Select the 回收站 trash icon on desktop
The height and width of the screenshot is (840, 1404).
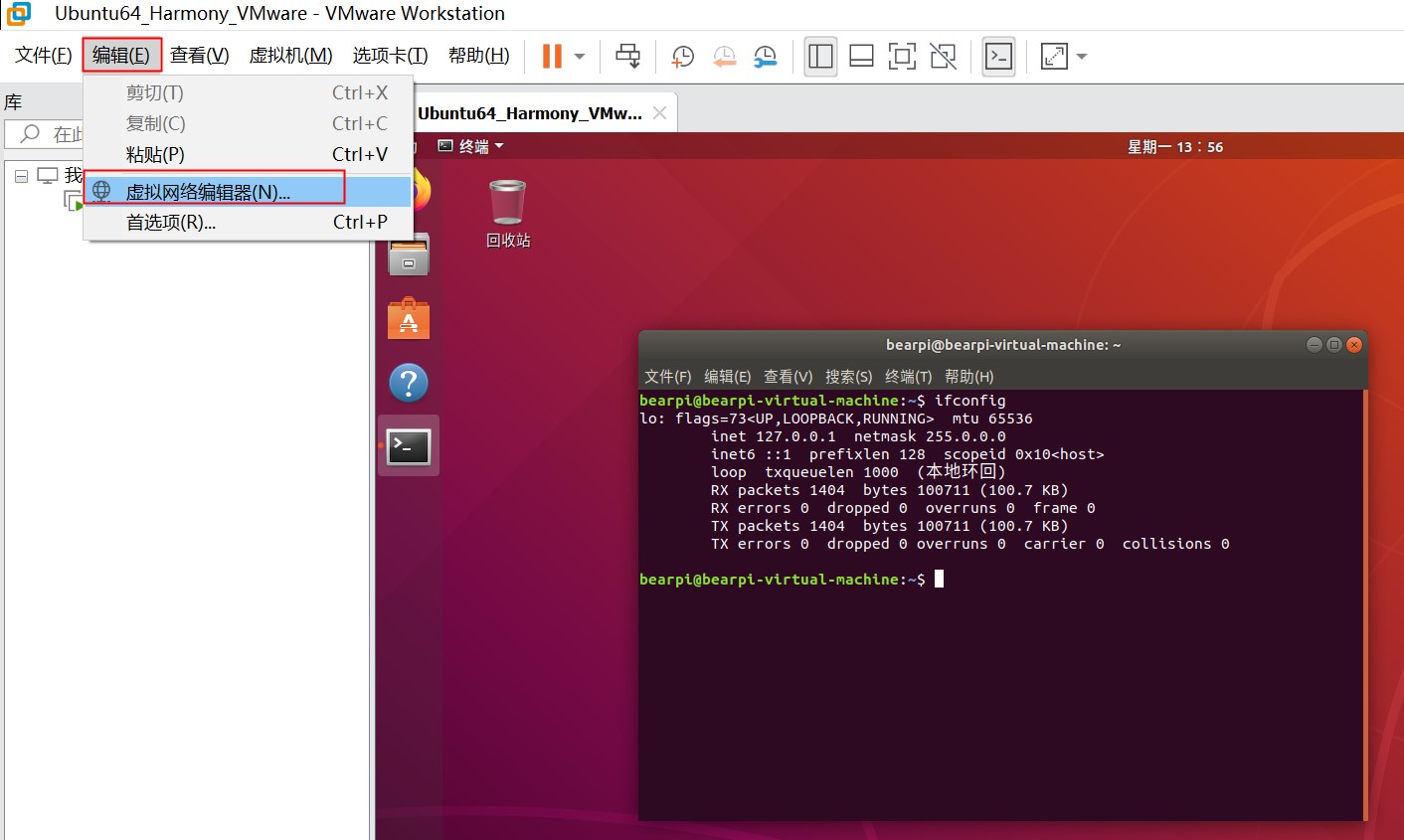tap(507, 213)
